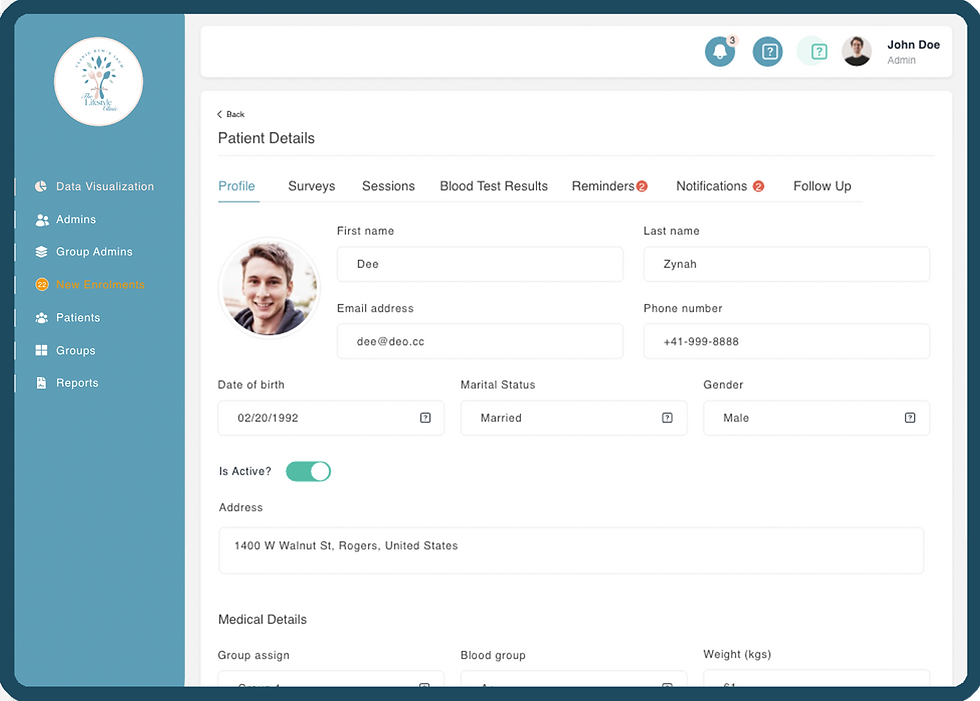Open the Date of birth picker icon
Screen dimensions: 980x701
[x=425, y=417]
